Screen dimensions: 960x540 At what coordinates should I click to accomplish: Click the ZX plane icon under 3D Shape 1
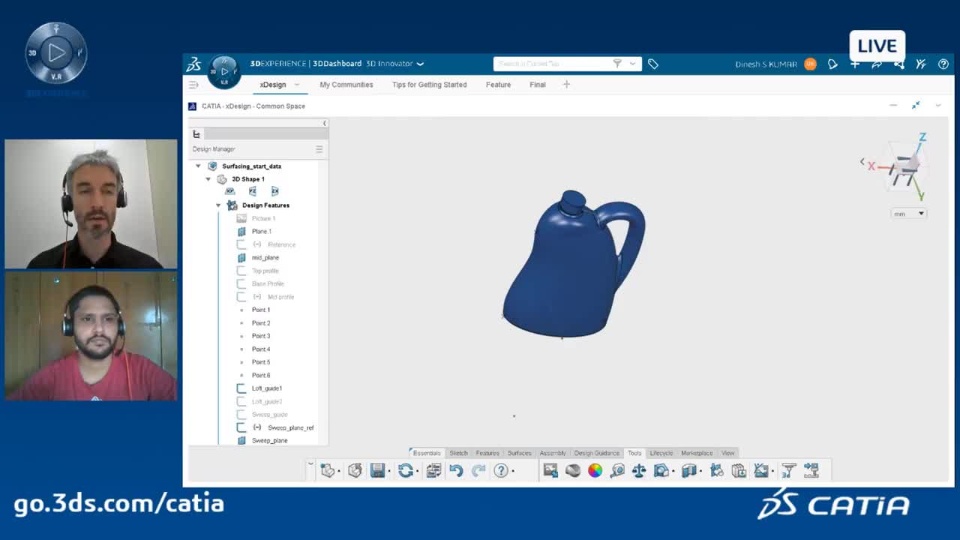(x=275, y=192)
